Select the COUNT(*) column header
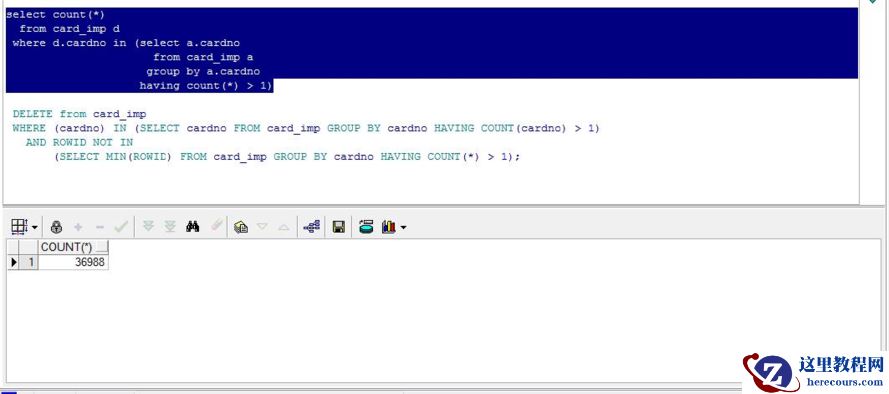Screen dimensions: 889x394 tap(73, 247)
